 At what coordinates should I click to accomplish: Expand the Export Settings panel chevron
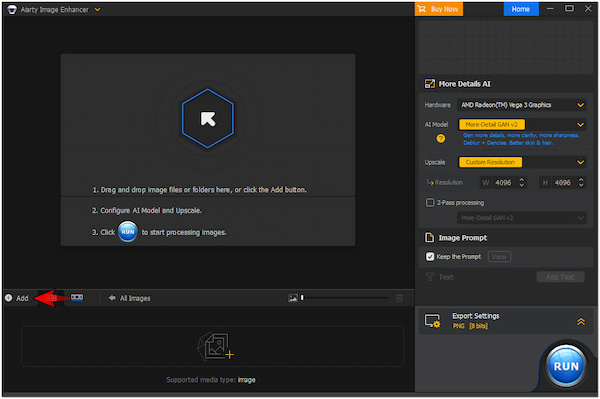(581, 321)
